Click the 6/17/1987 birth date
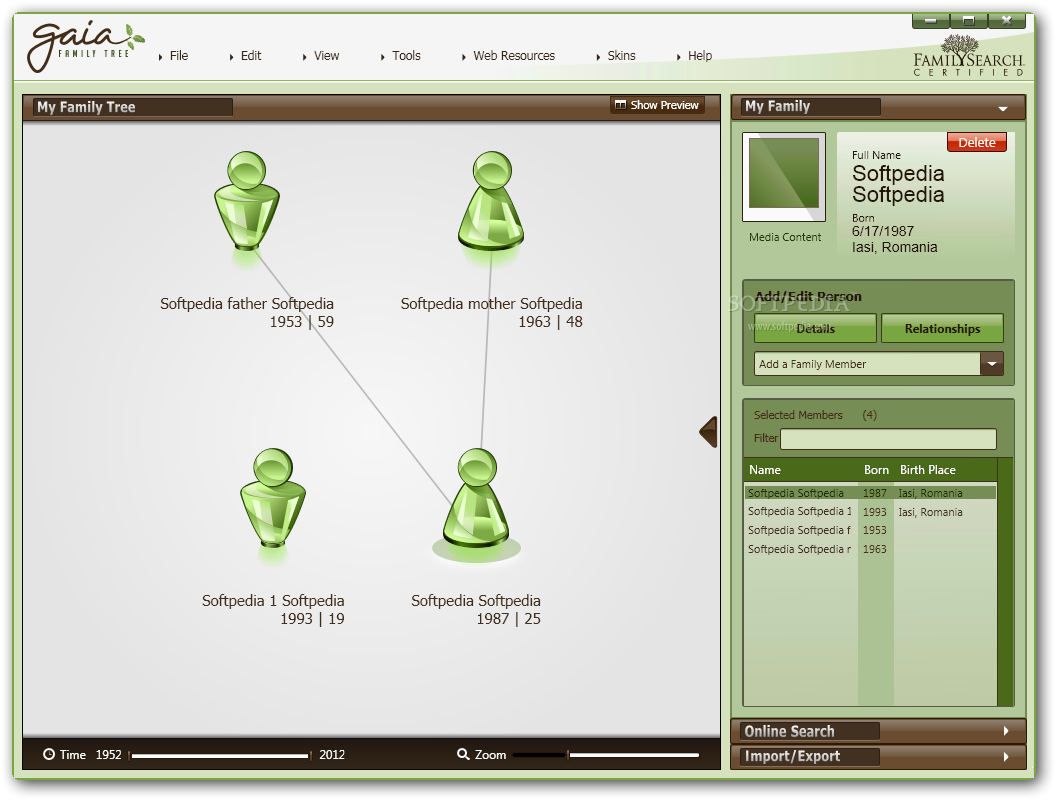 882,231
